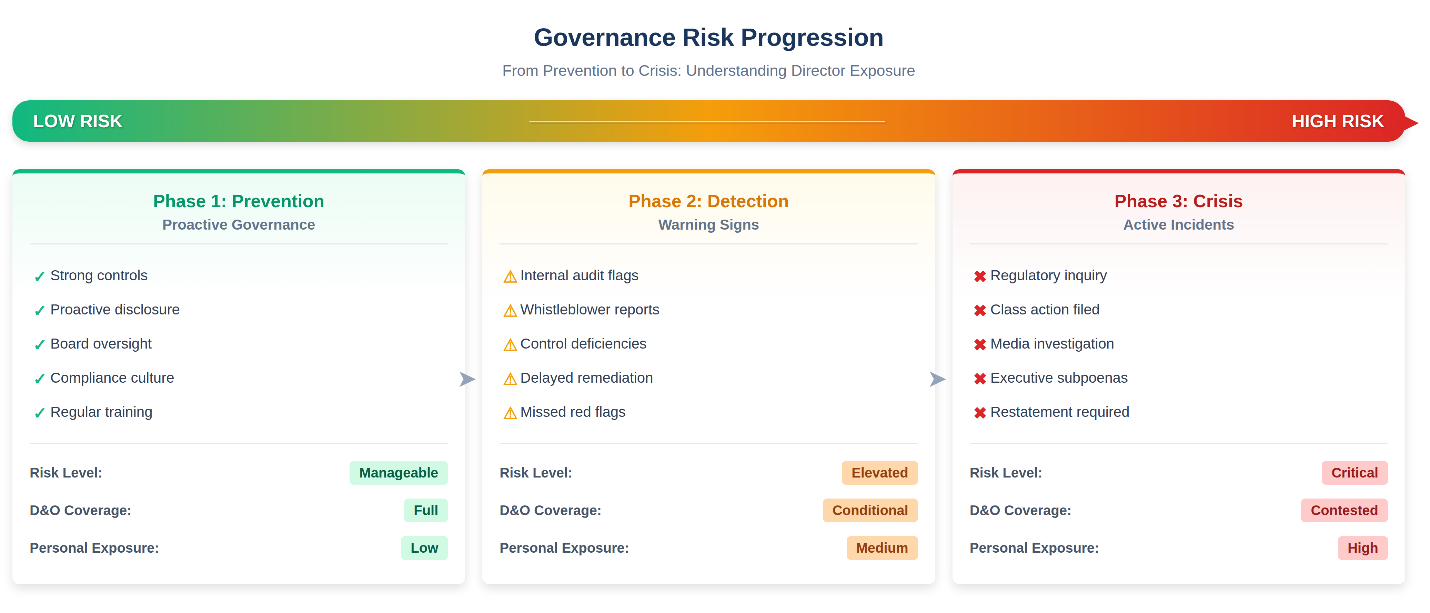Click the Governance Risk Progression title
The image size is (1430, 613).
pos(708,38)
